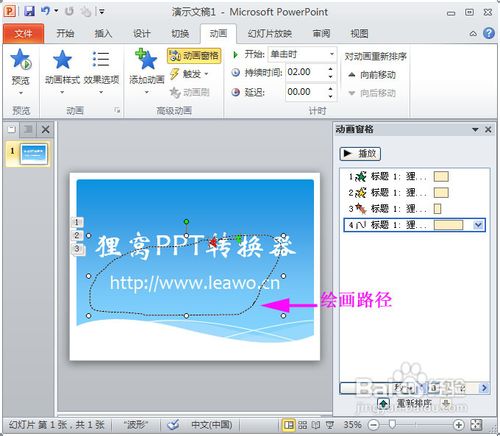Click the 播放 (Play) button
This screenshot has width=500, height=436.
pos(360,154)
